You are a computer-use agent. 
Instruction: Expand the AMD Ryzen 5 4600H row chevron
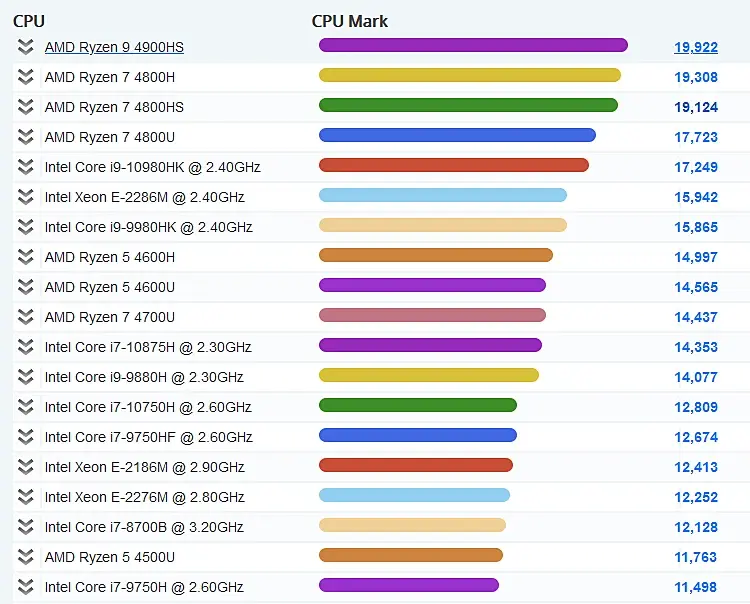(x=25, y=257)
